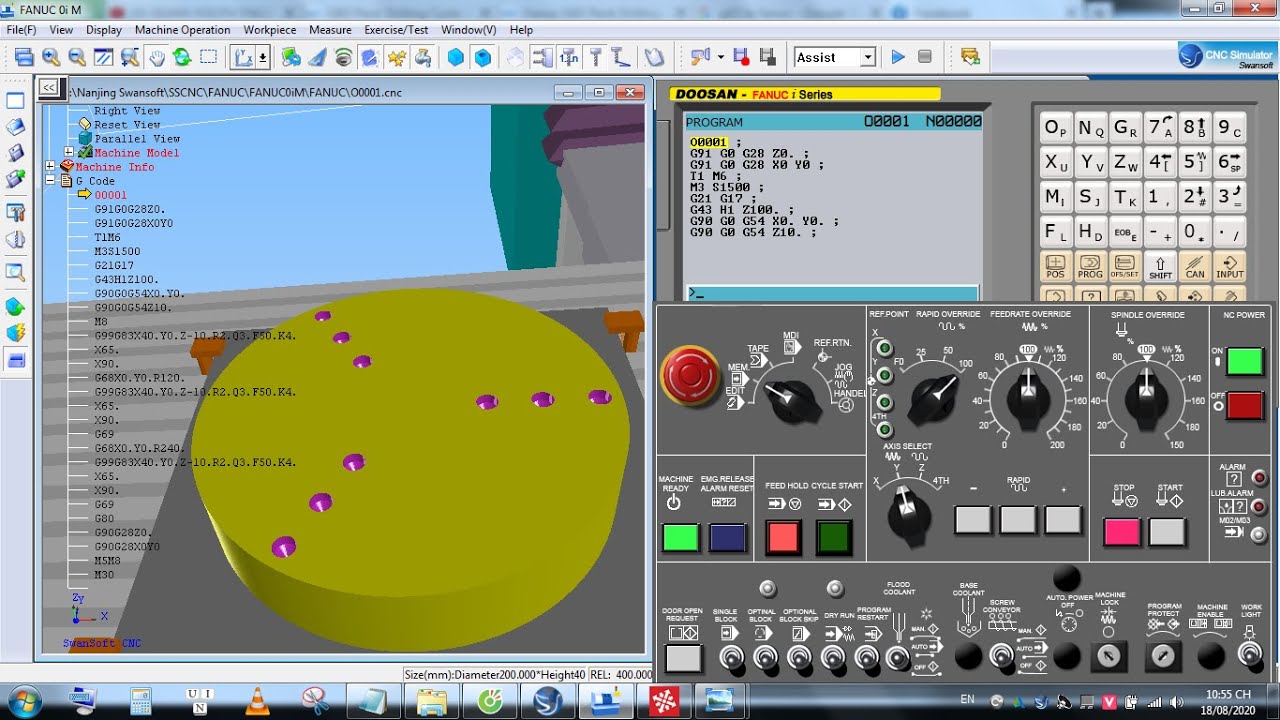This screenshot has height=720, width=1280.
Task: Open the Measure menu
Action: click(330, 30)
